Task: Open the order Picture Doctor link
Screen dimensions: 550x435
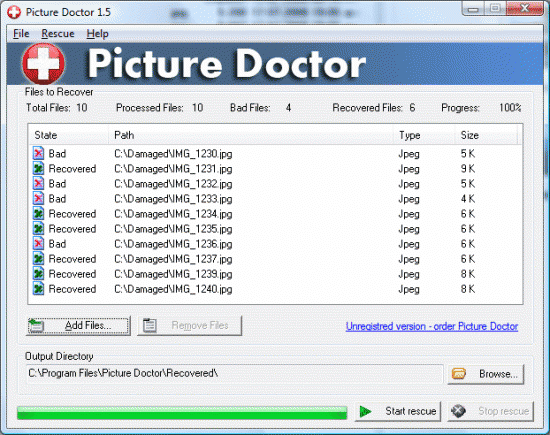Action: [x=432, y=326]
